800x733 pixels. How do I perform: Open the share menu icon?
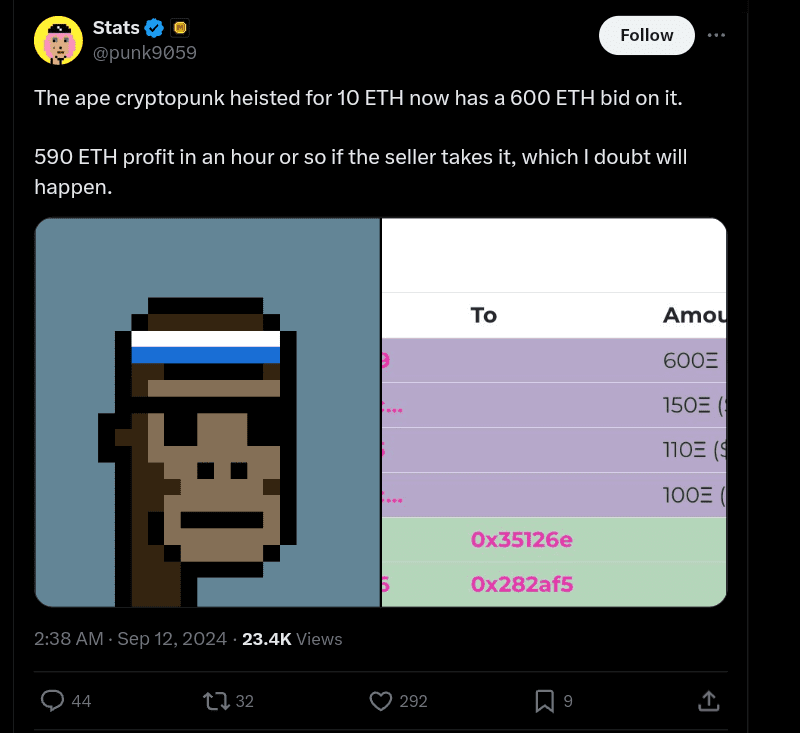707,701
